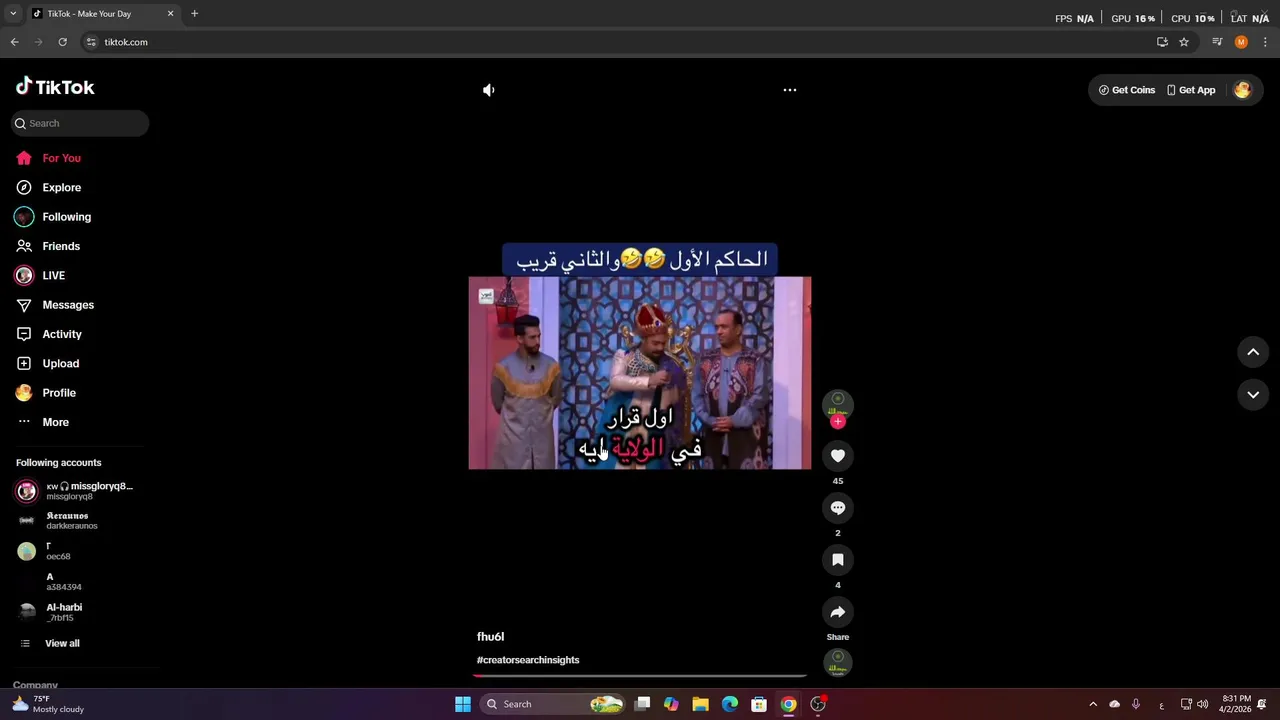Focus the TikTok search field

click(80, 123)
